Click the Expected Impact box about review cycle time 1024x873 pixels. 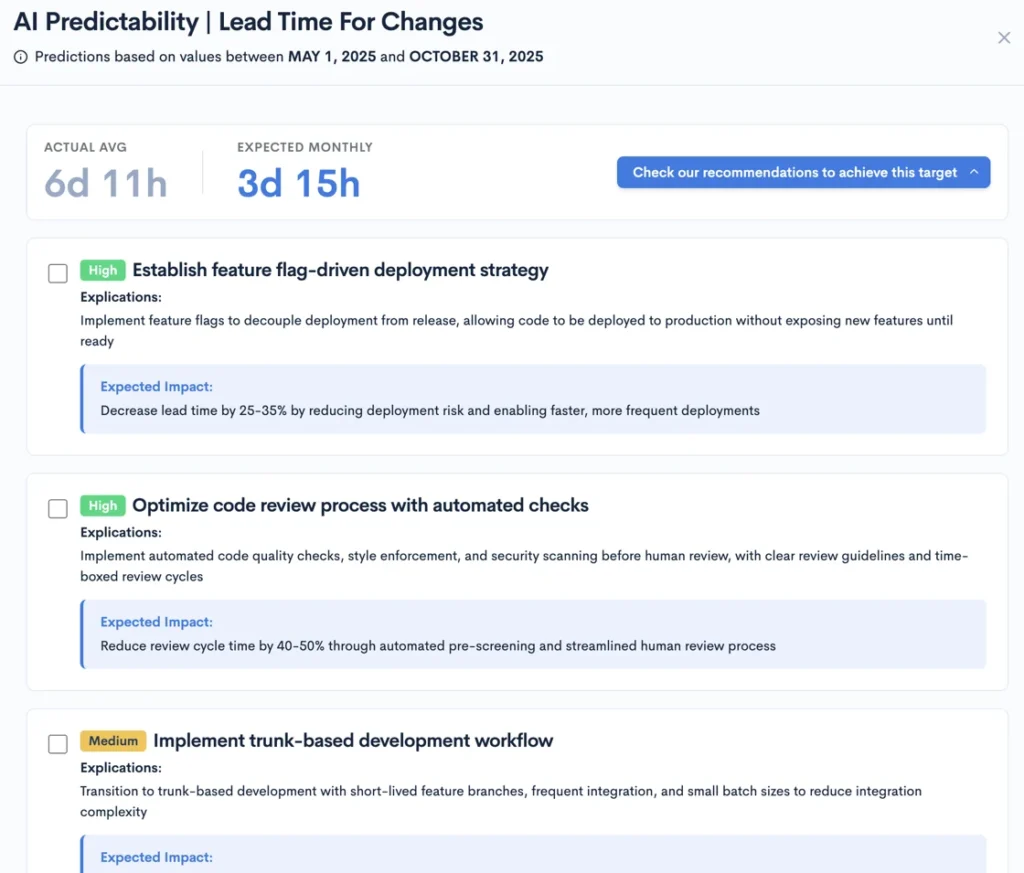click(534, 634)
